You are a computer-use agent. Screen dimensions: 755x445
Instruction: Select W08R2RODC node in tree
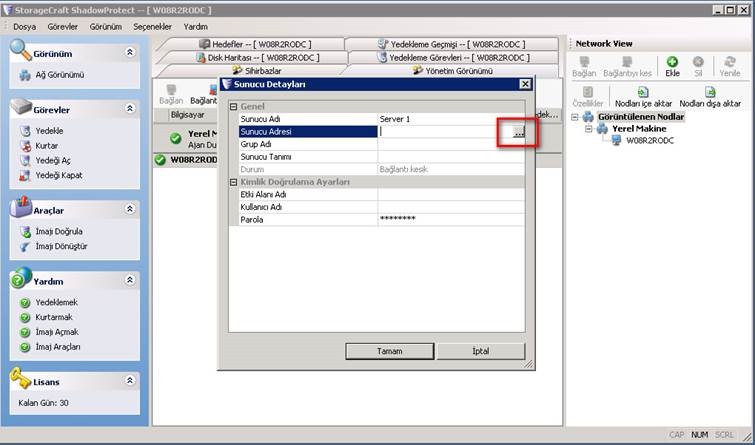(x=650, y=141)
